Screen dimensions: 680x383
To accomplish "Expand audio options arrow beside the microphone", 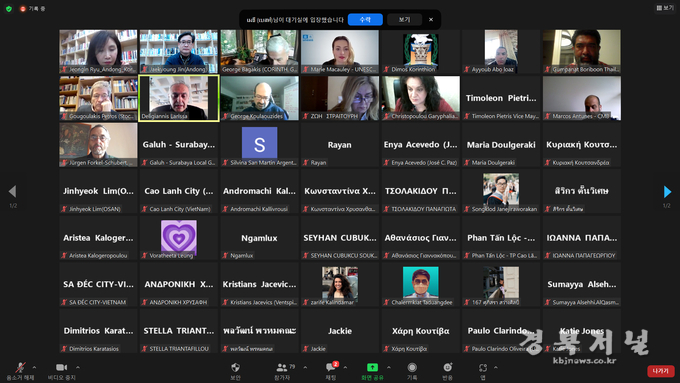I will click(x=34, y=367).
